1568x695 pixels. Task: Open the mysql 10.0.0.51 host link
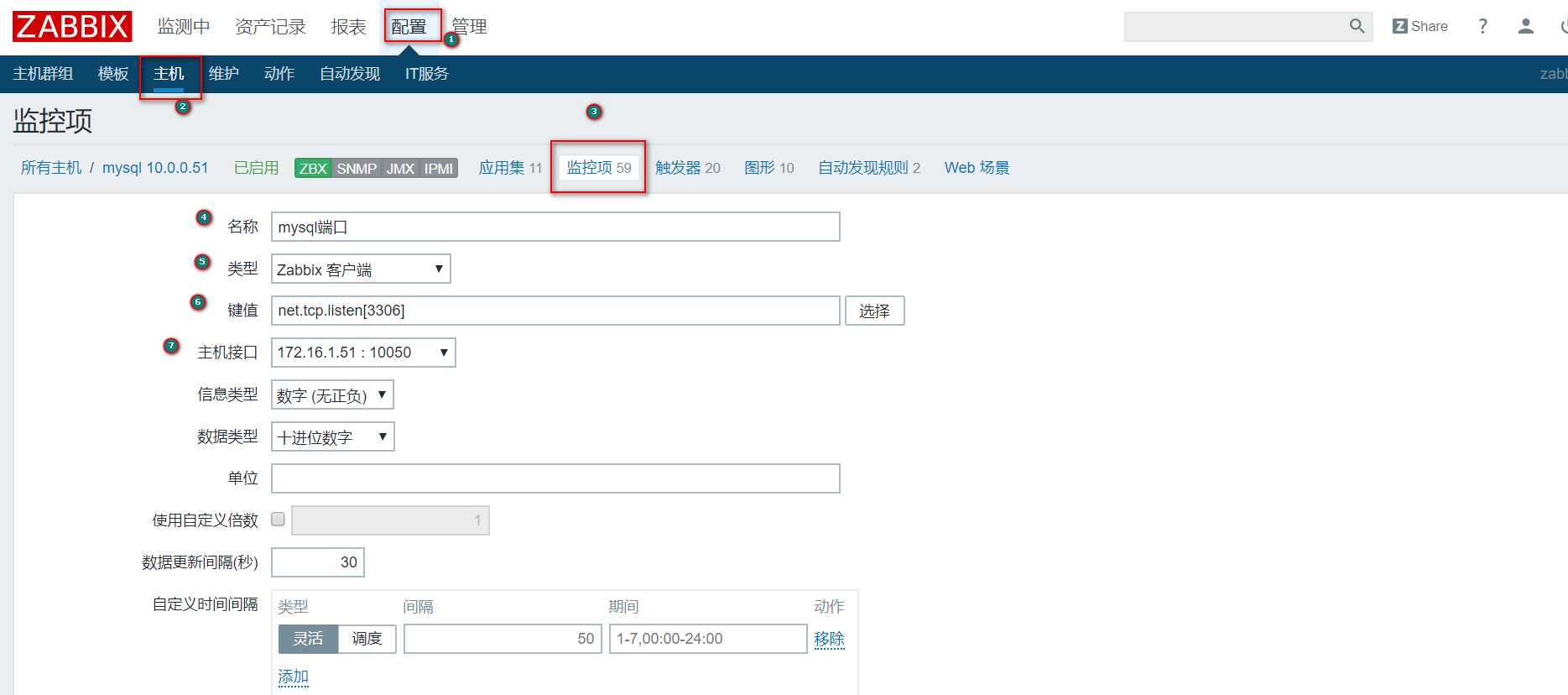coord(155,168)
